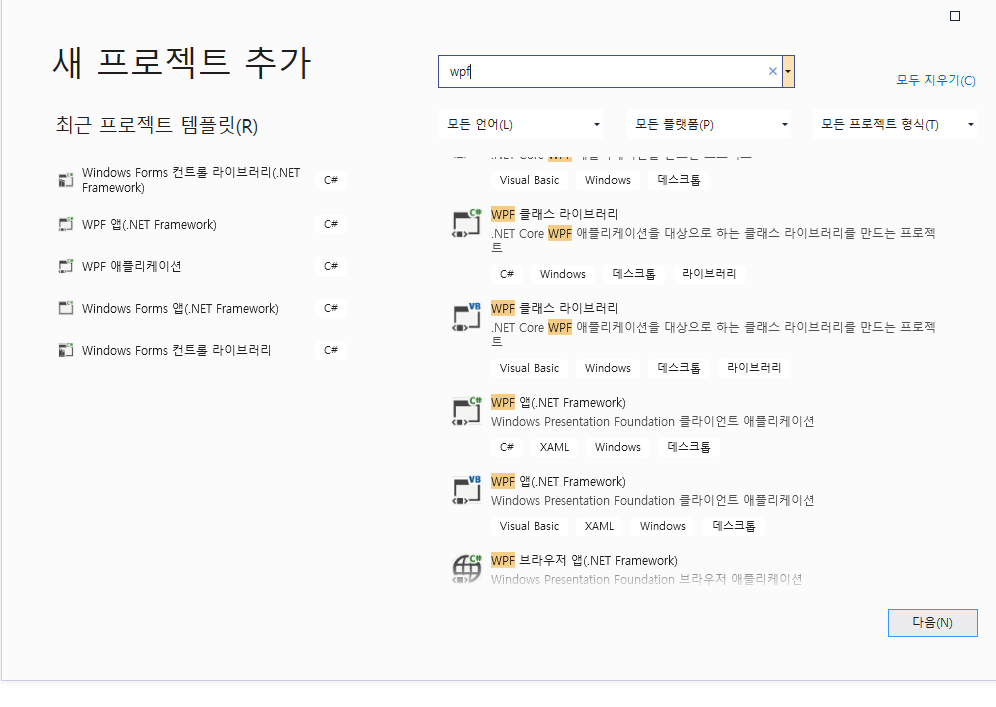Screen dimensions: 996x707
Task: Click C# tag of WPF 클래스 라이브러리 result
Action: point(507,274)
